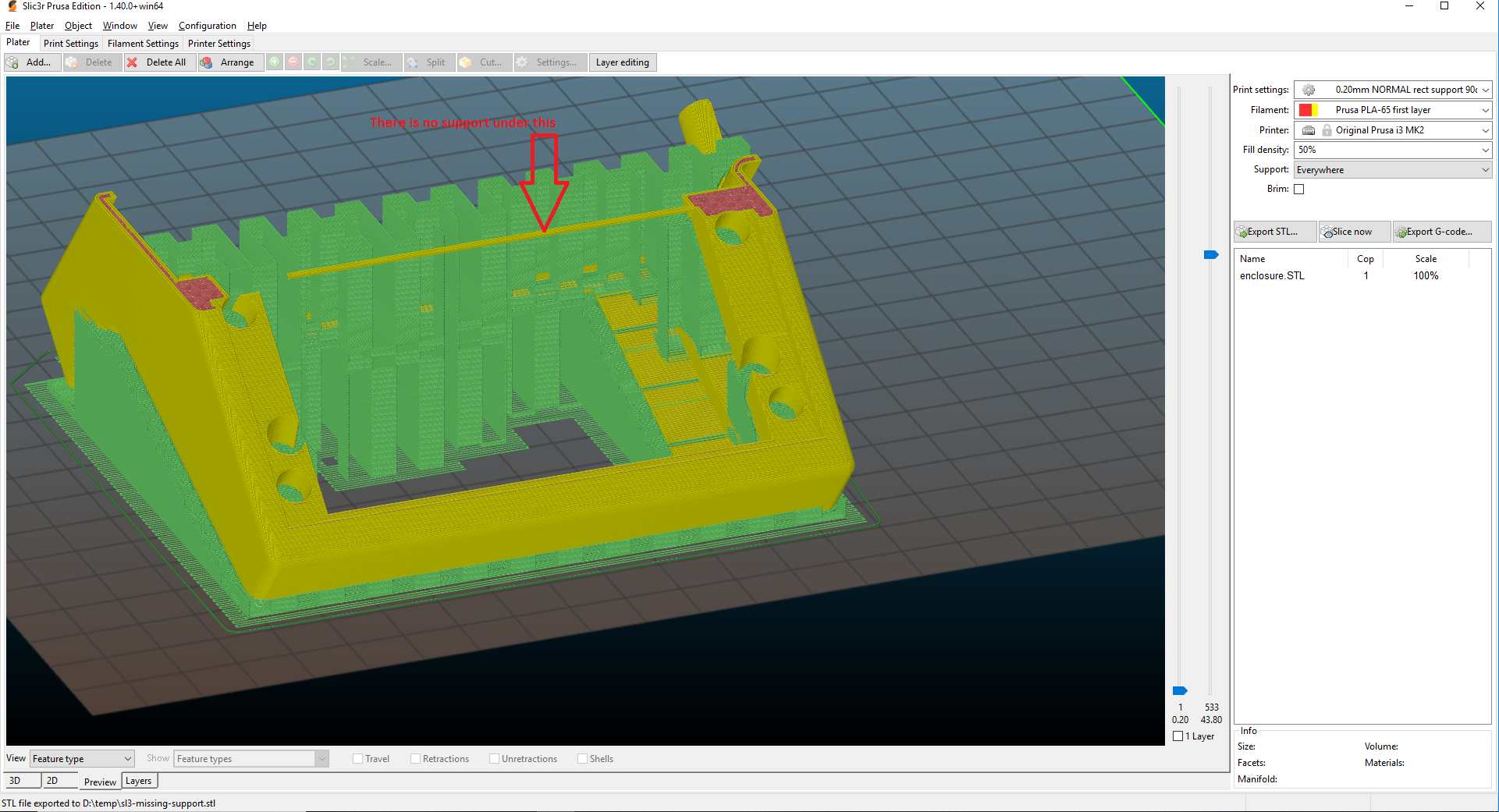Image resolution: width=1499 pixels, height=812 pixels.
Task: Click the Export G-code button icon
Action: pyautogui.click(x=1401, y=232)
